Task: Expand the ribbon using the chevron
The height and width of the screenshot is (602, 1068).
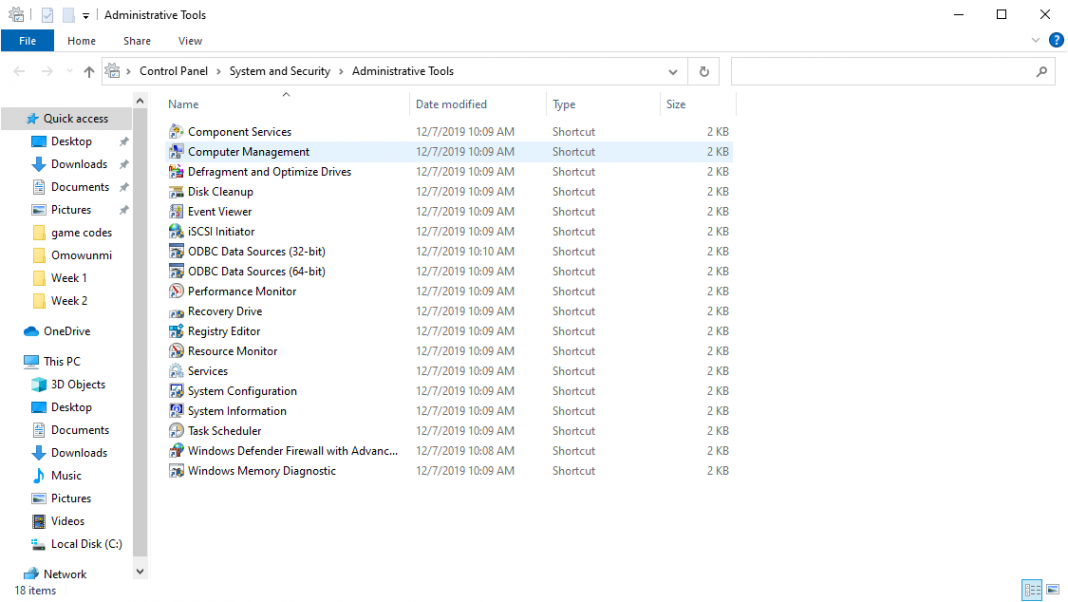Action: pos(1036,41)
